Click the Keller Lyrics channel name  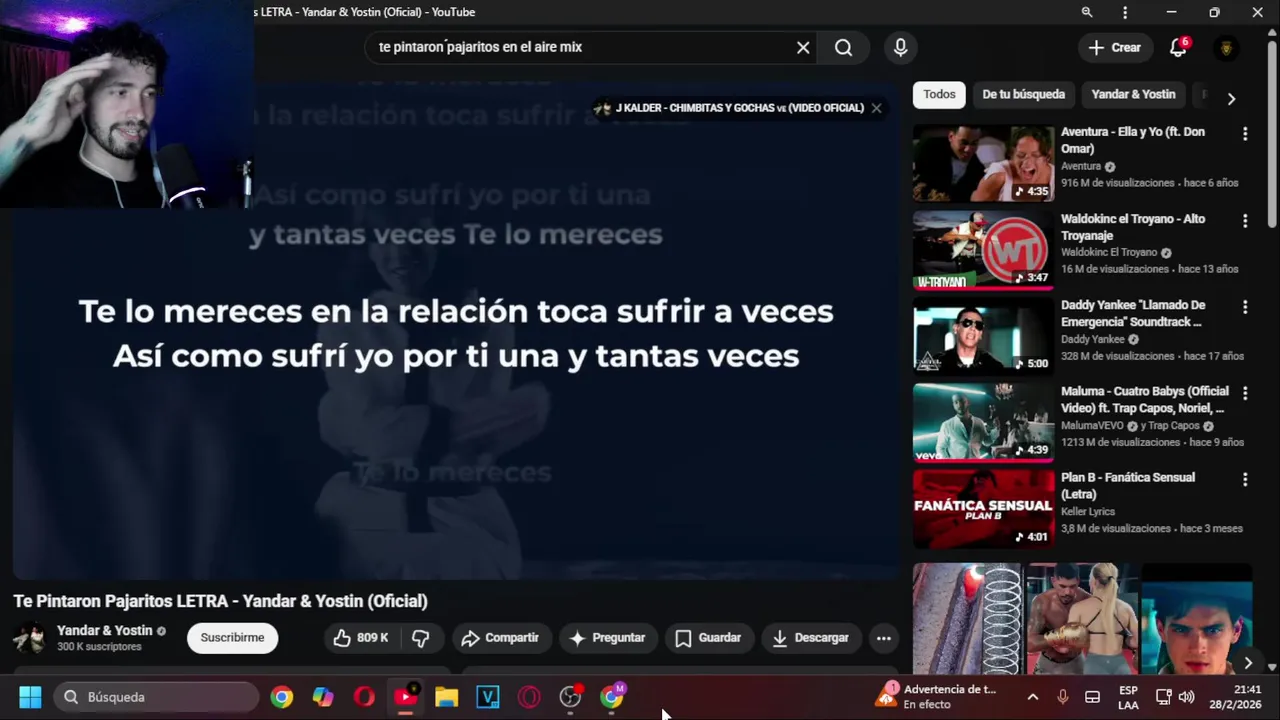click(x=1088, y=512)
